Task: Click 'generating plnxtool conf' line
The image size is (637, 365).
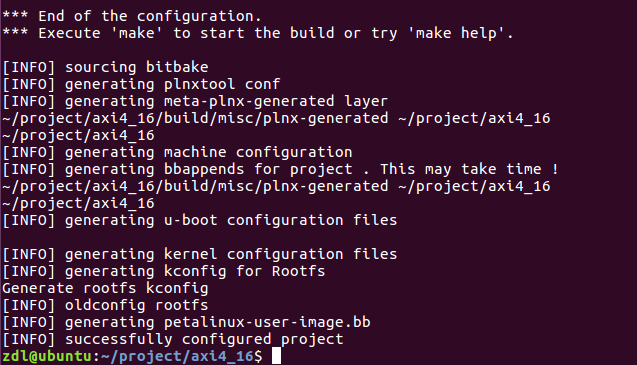Action: [x=141, y=84]
